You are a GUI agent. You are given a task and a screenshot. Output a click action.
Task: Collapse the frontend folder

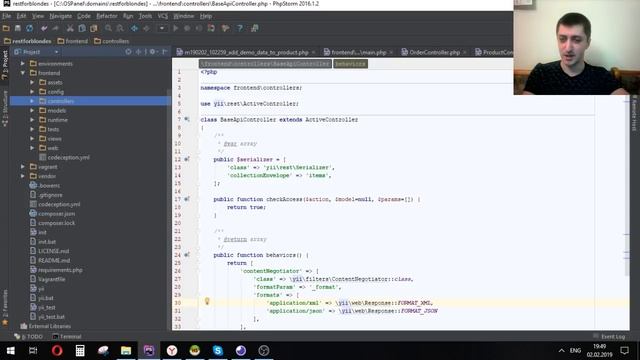pos(23,73)
